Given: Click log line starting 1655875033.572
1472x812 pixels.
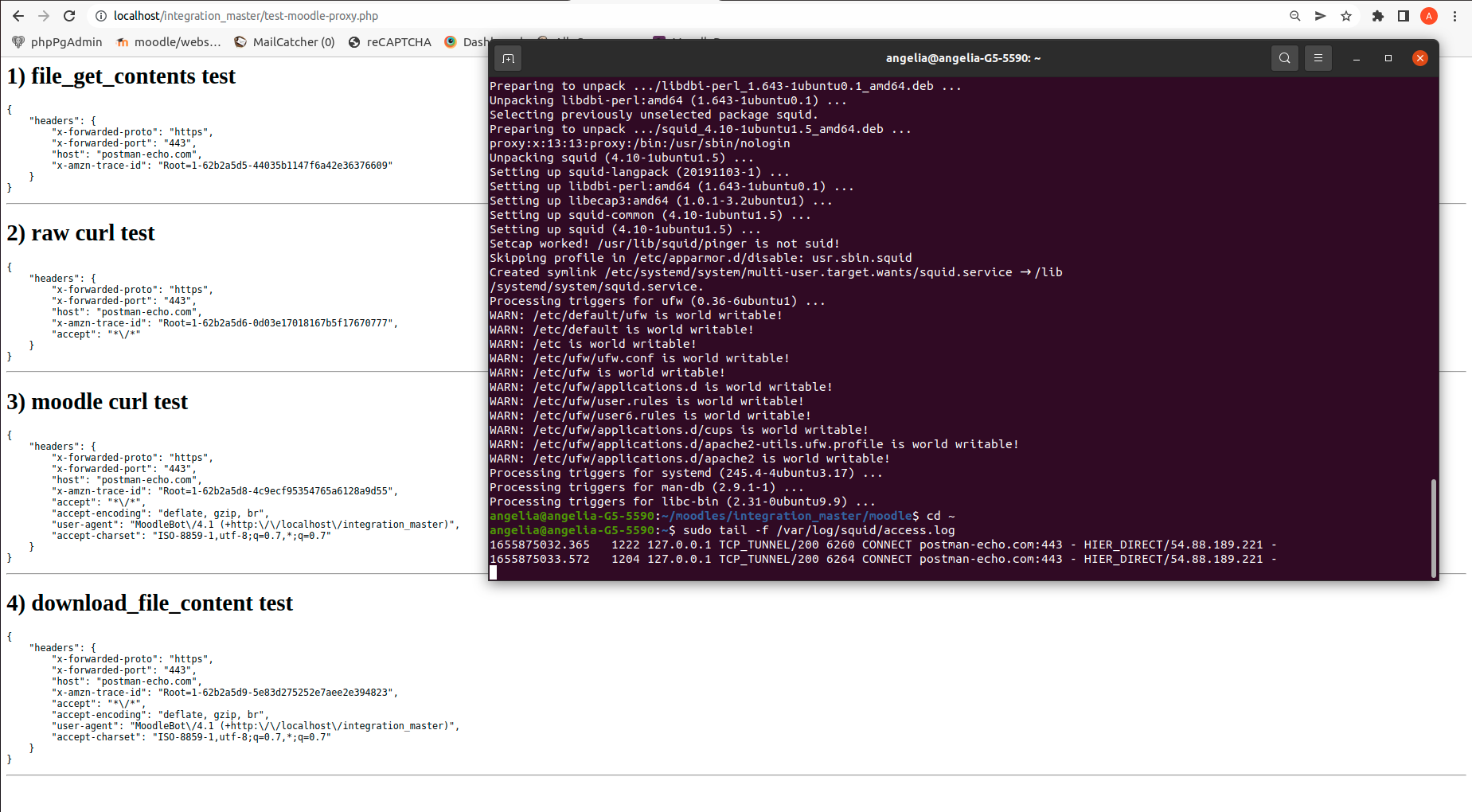Looking at the screenshot, I should pyautogui.click(x=883, y=559).
